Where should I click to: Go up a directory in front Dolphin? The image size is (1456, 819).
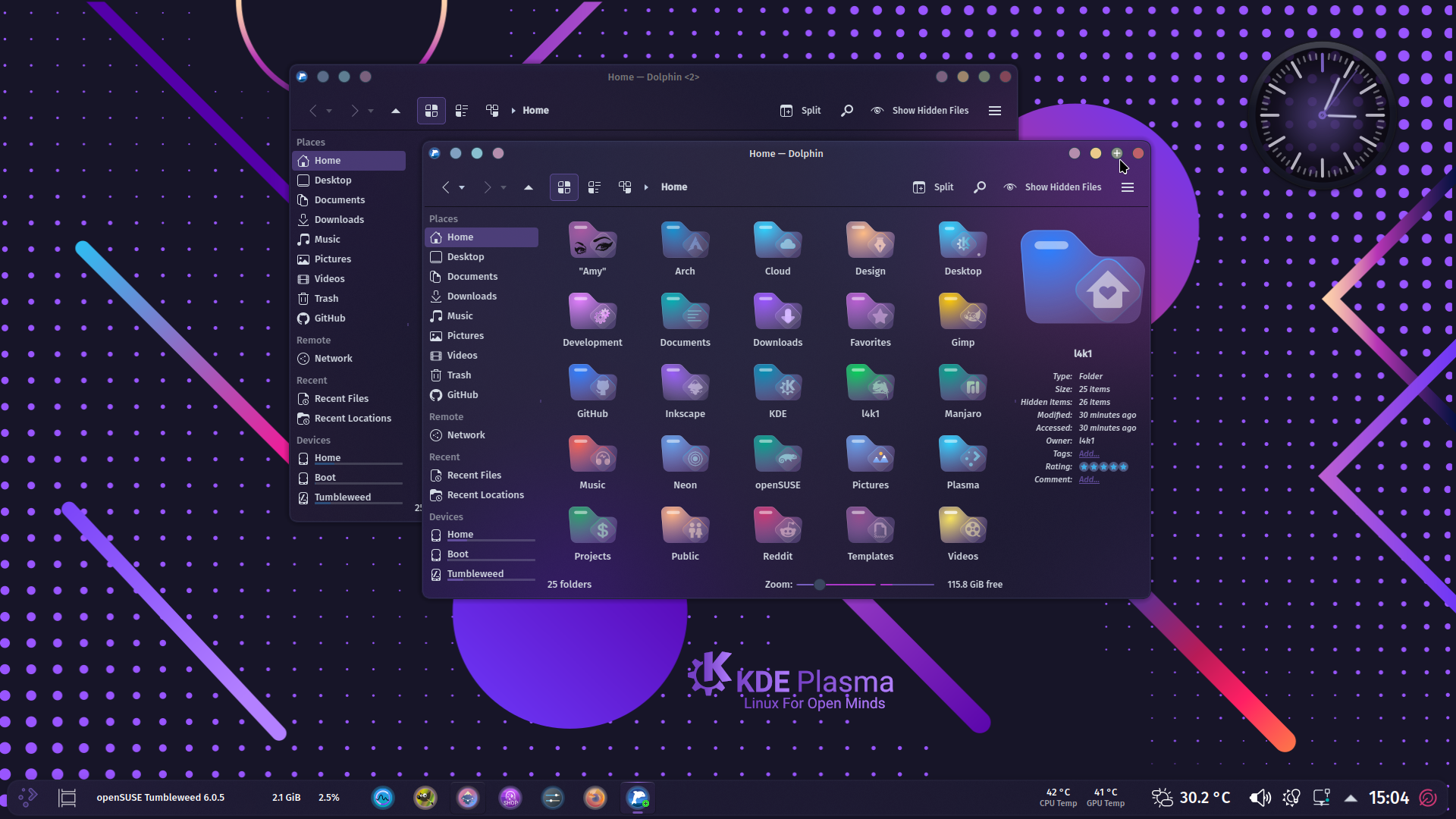529,187
